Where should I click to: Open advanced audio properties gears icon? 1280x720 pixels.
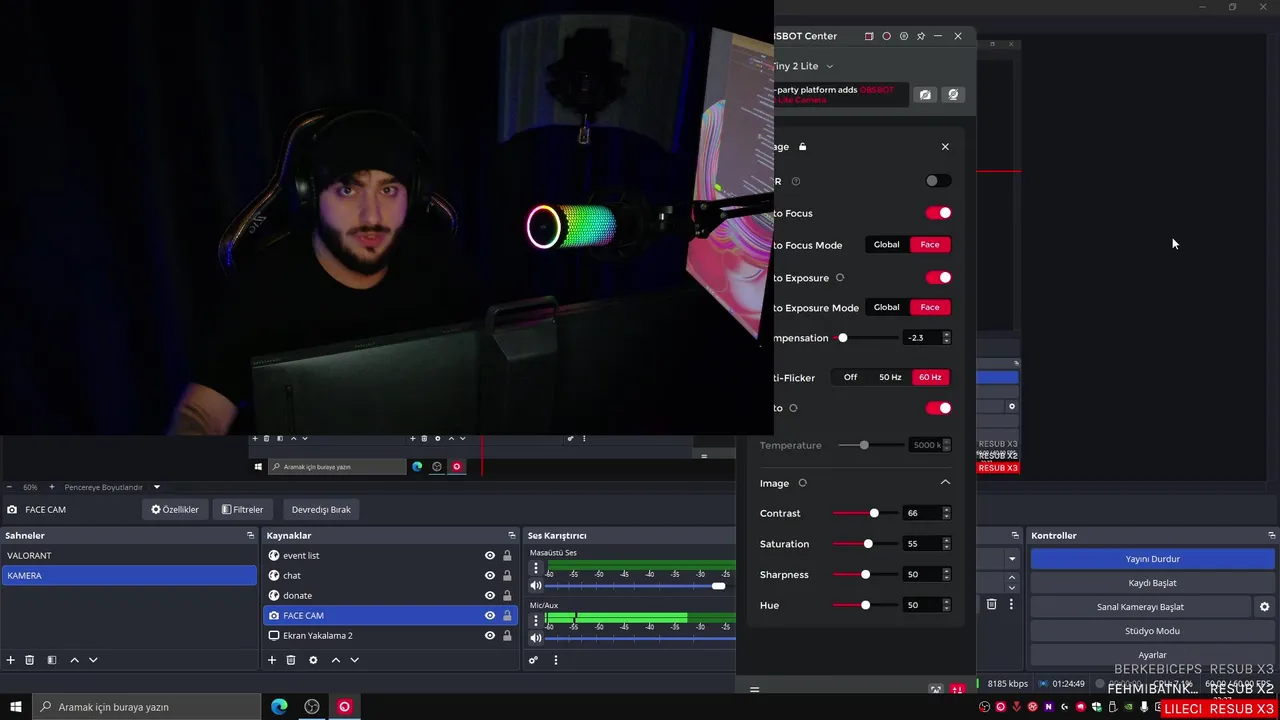tap(533, 660)
